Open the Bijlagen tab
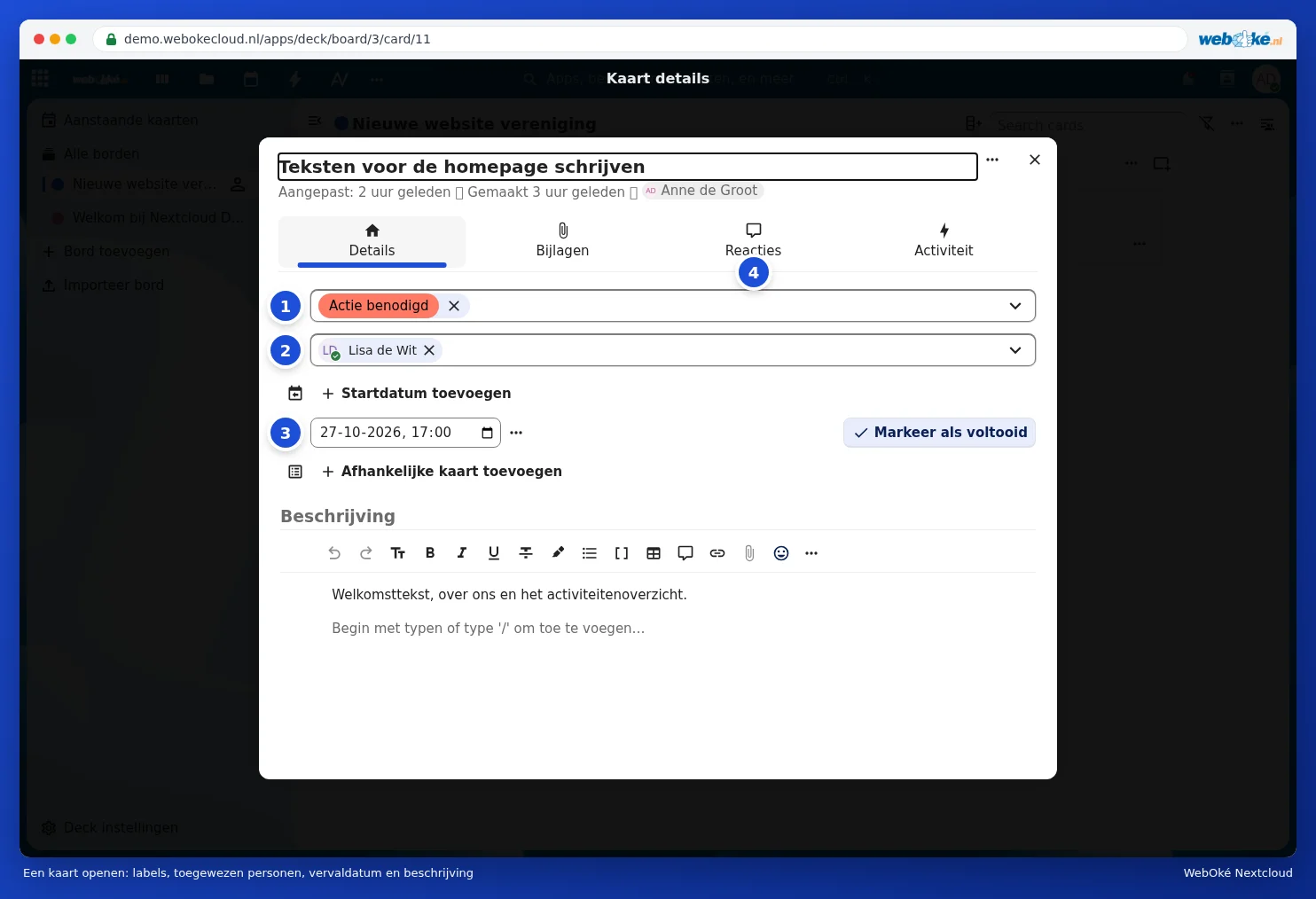1316x899 pixels. tap(562, 241)
